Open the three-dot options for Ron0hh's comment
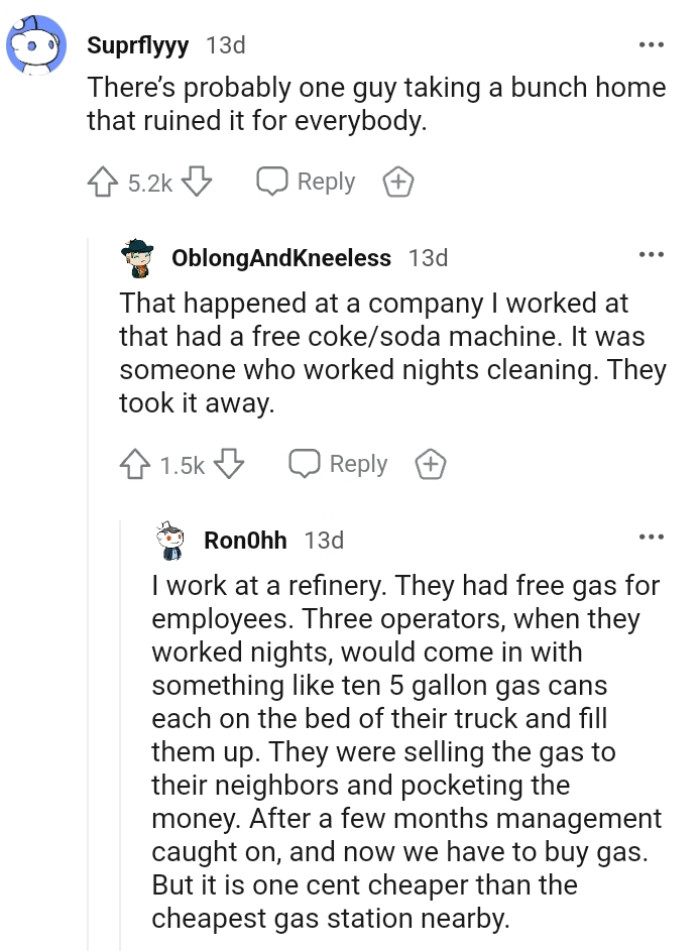The width and height of the screenshot is (700, 951). 651,537
